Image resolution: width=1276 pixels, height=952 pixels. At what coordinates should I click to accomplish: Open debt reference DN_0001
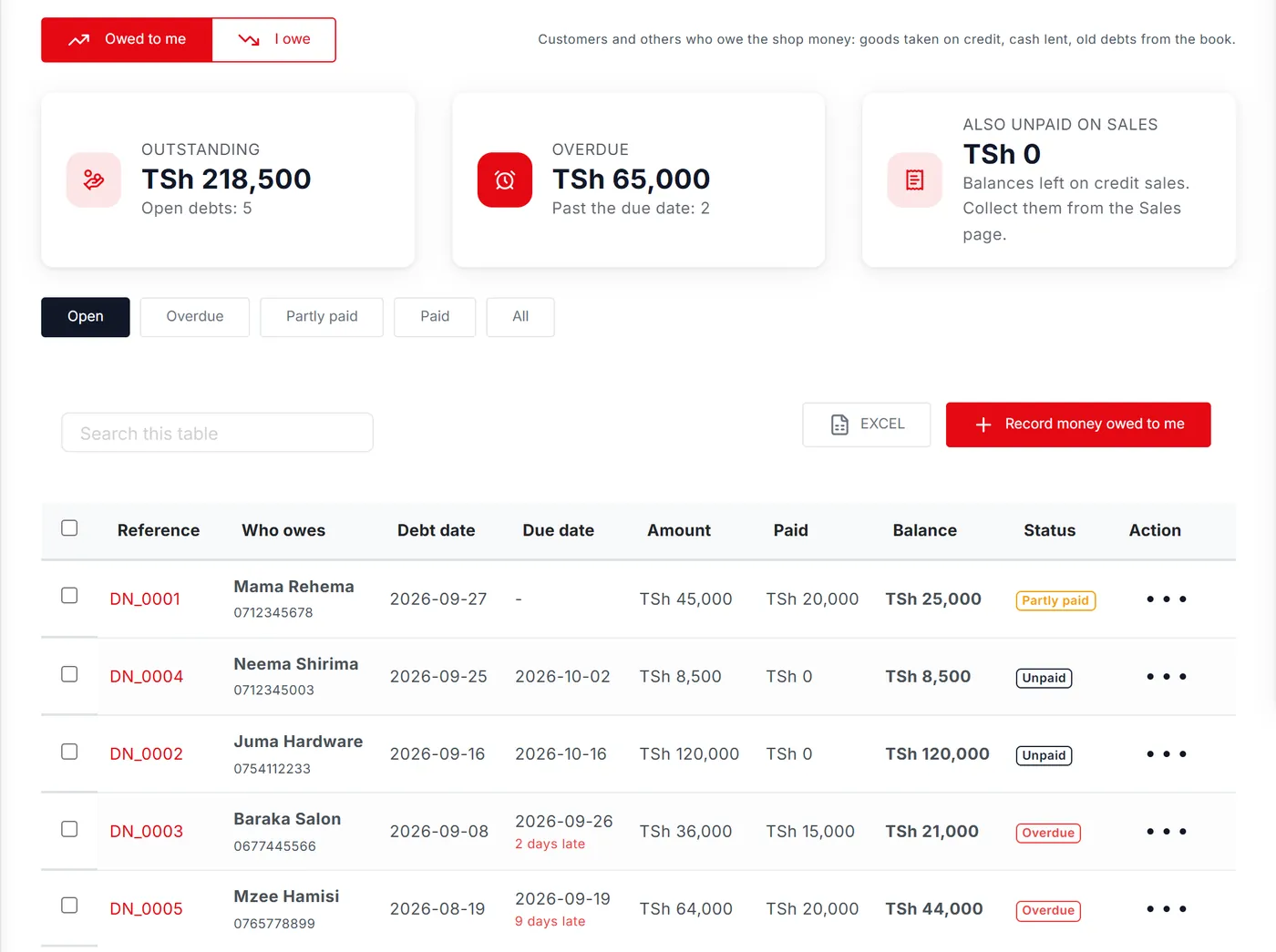click(145, 599)
